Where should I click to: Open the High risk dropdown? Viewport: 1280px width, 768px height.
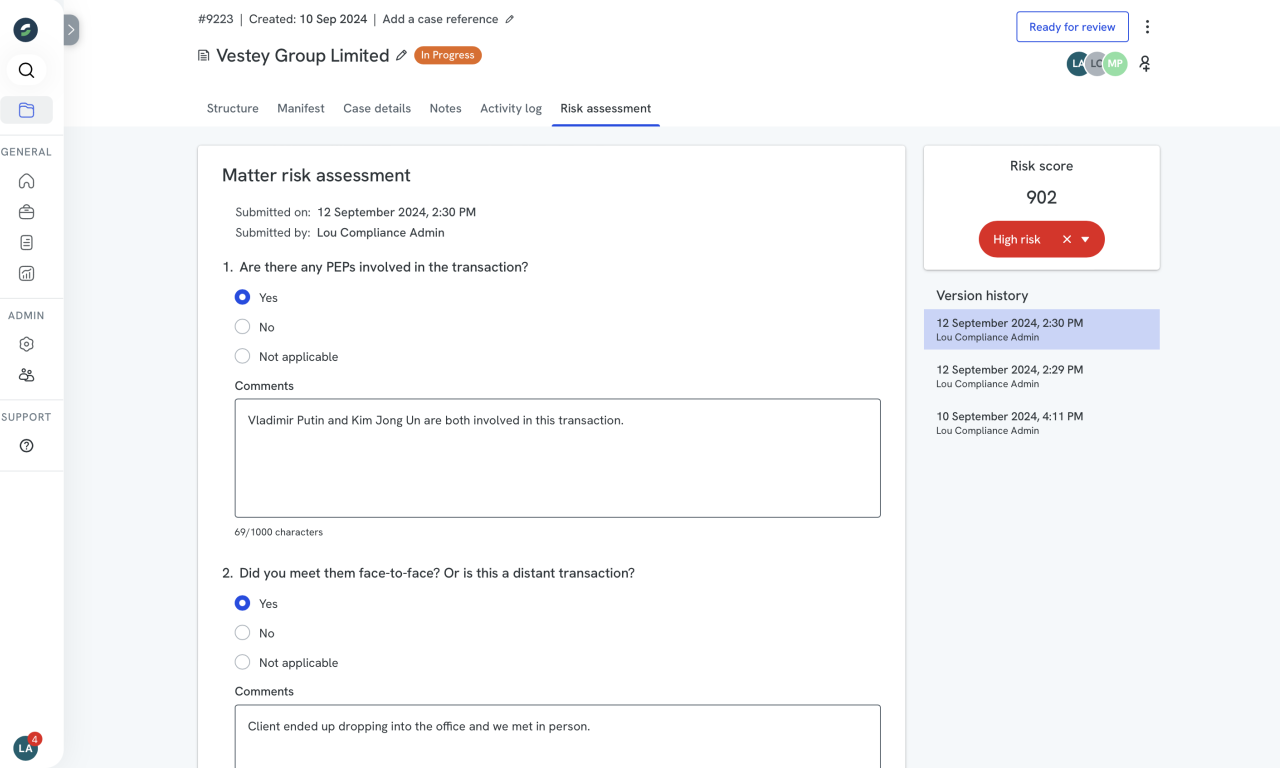click(1087, 239)
